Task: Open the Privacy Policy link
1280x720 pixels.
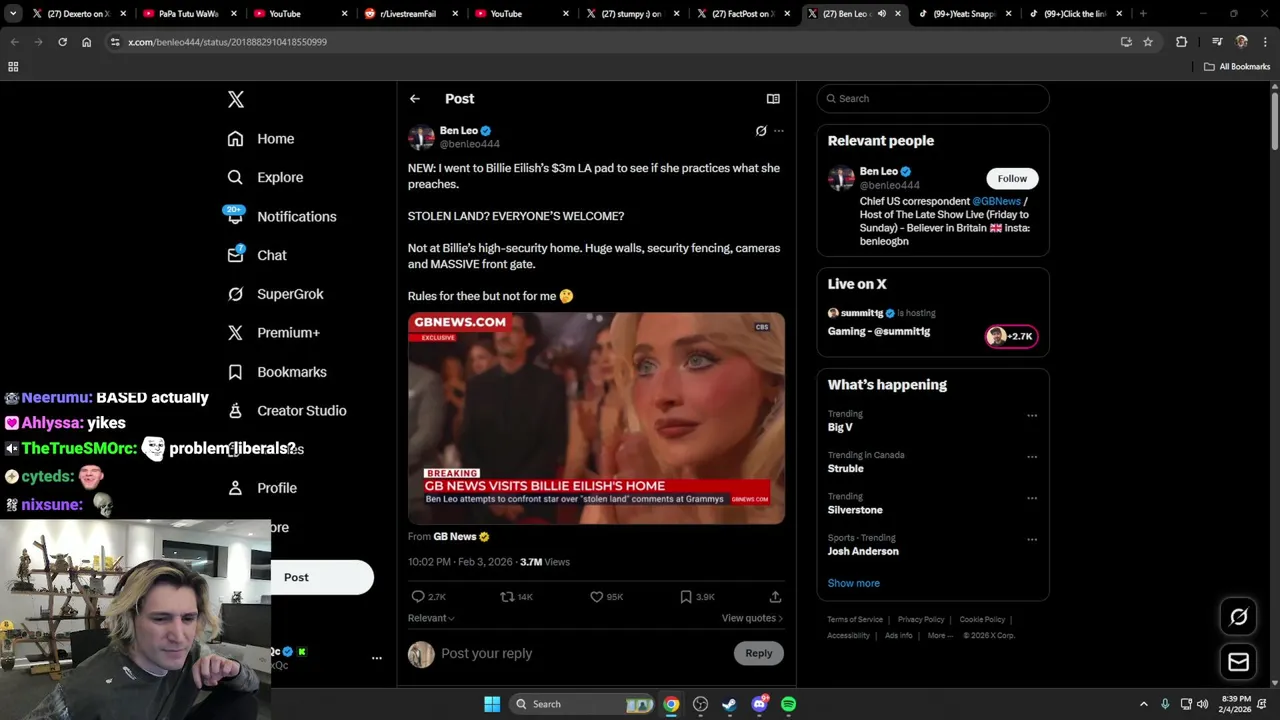Action: pyautogui.click(x=921, y=620)
